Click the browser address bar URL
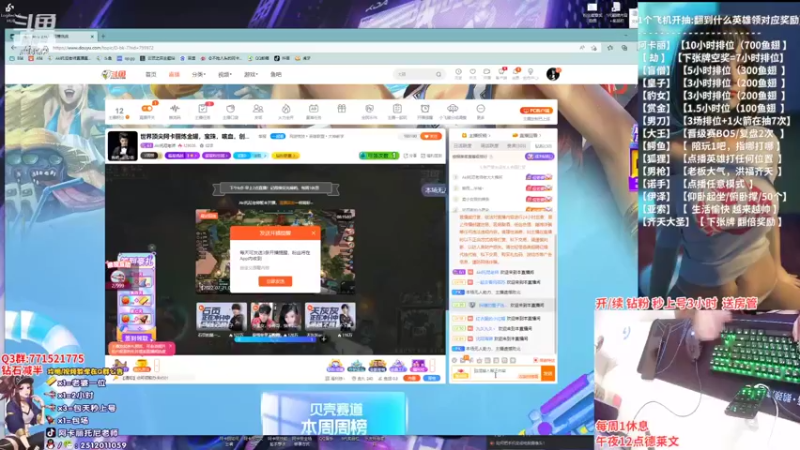The height and width of the screenshot is (450, 800). coord(103,48)
